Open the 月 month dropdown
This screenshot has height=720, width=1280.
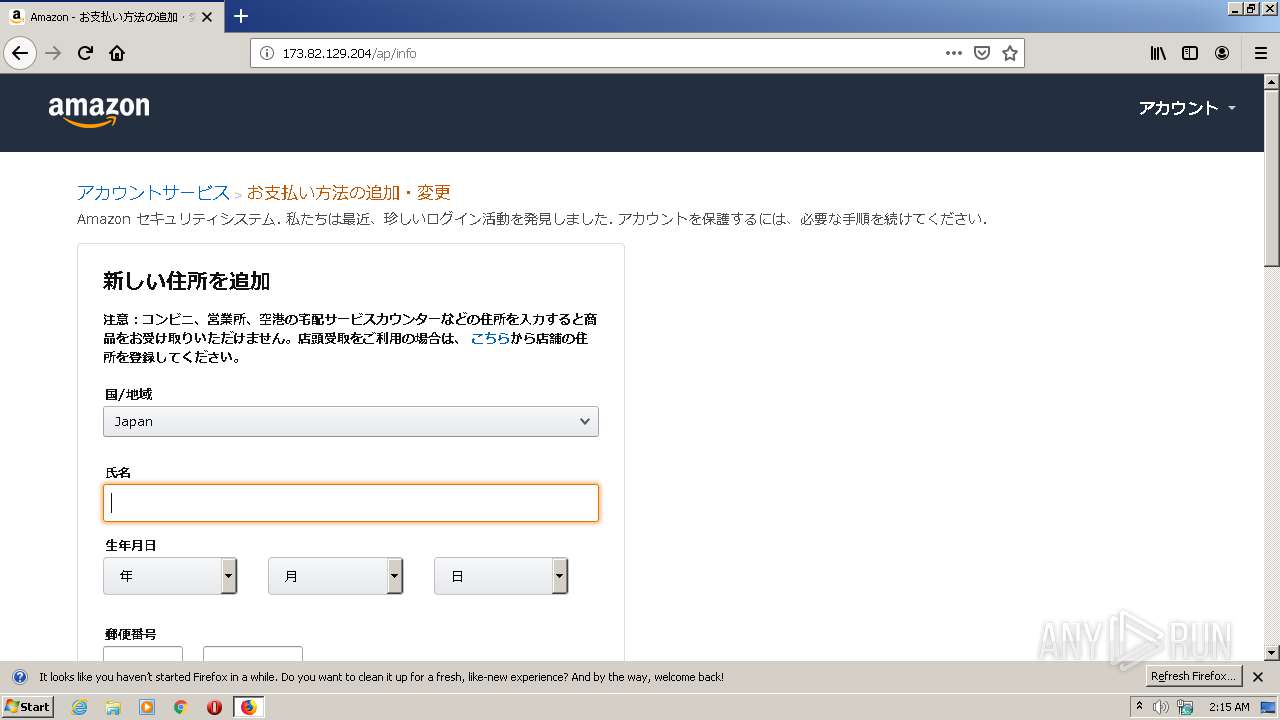click(335, 576)
